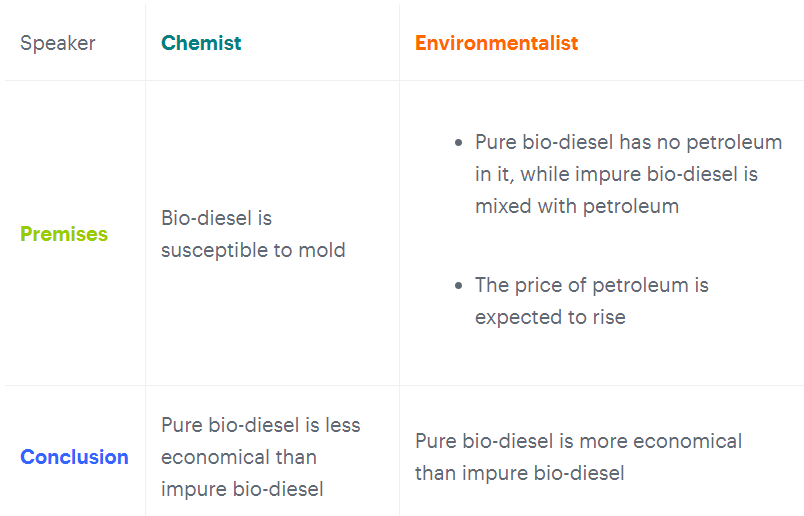Click the 'in it, while impure bio-diesel is' line
This screenshot has height=516, width=804.
616,174
